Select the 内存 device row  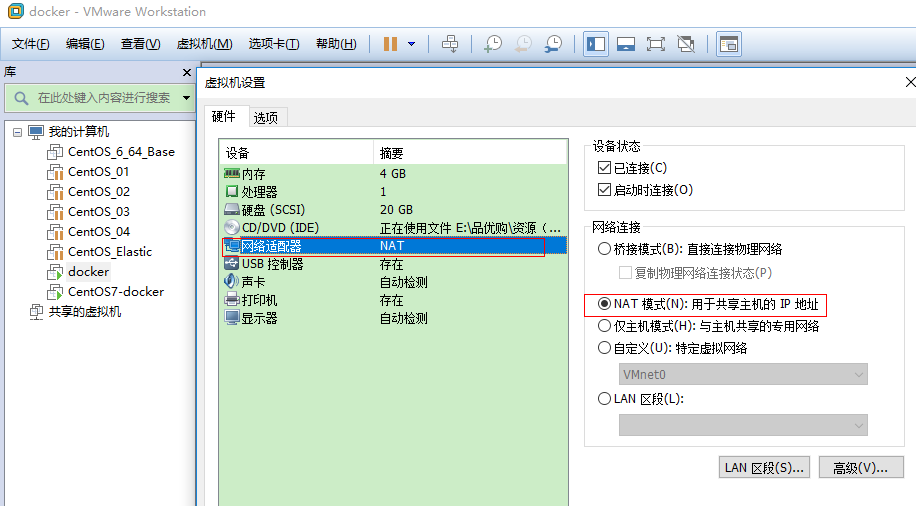[394, 174]
